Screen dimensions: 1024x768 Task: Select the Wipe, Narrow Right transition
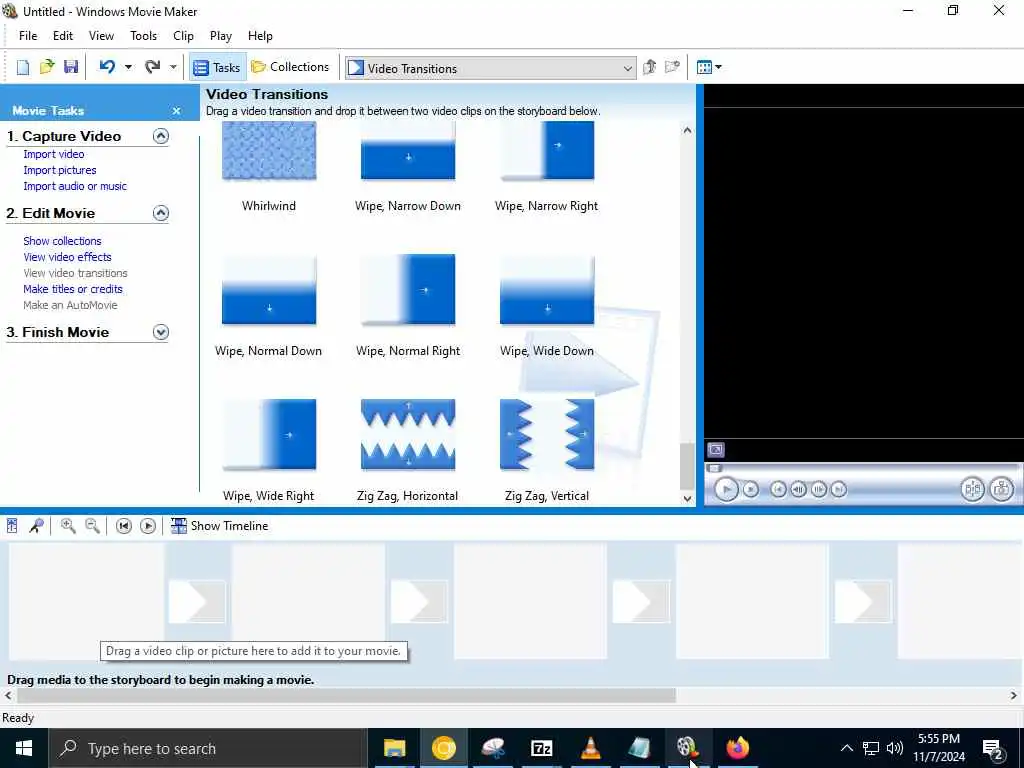click(x=547, y=150)
